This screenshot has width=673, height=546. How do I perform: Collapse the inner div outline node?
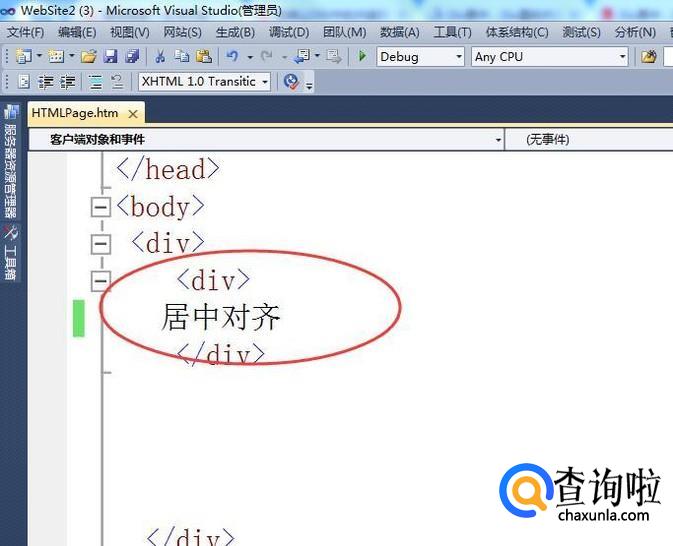[x=100, y=280]
